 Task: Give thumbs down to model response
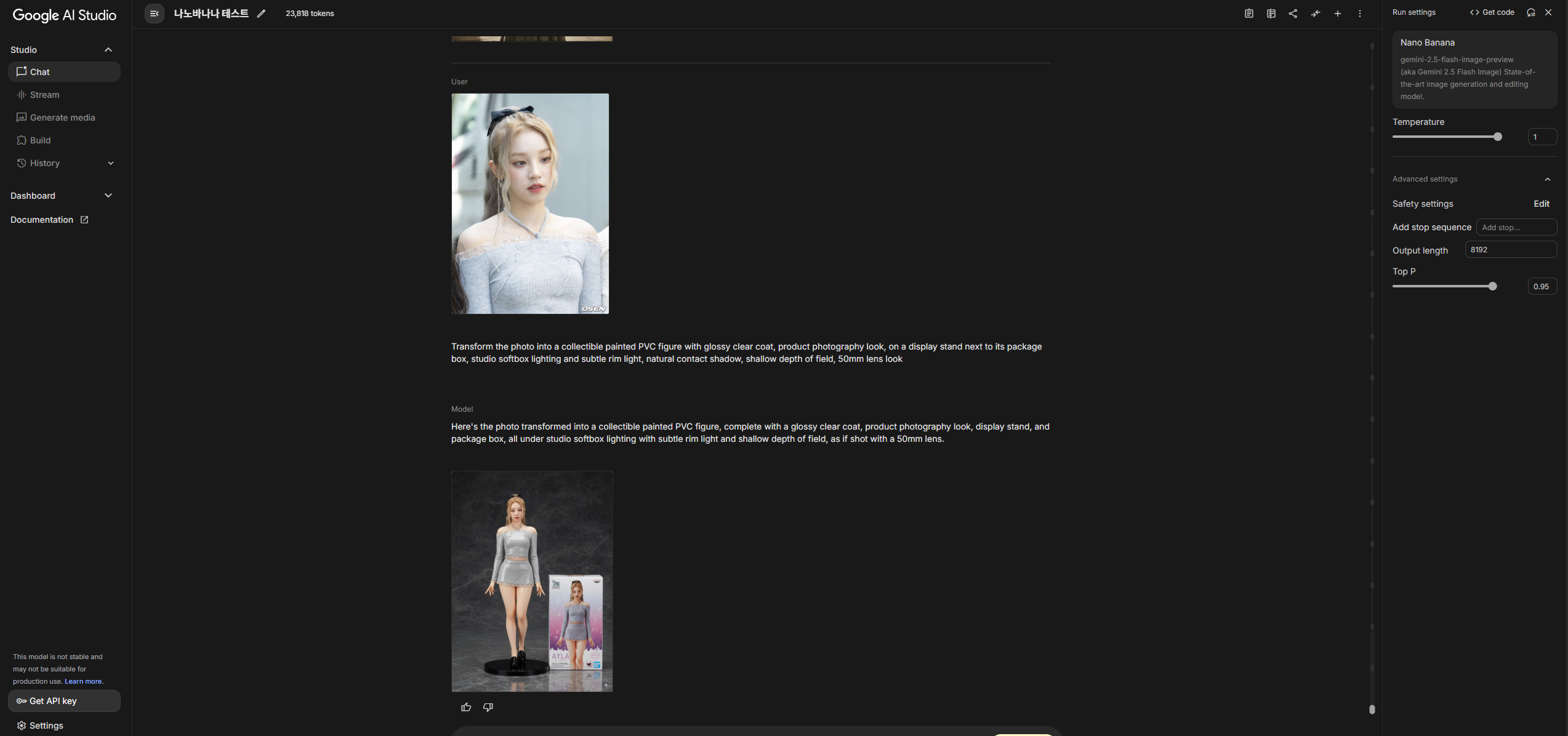(x=488, y=707)
